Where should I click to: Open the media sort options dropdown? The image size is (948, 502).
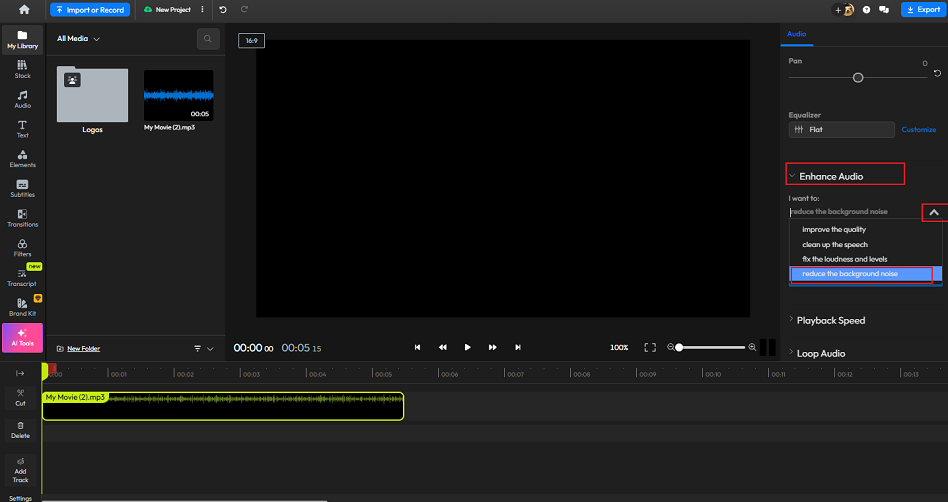(204, 348)
